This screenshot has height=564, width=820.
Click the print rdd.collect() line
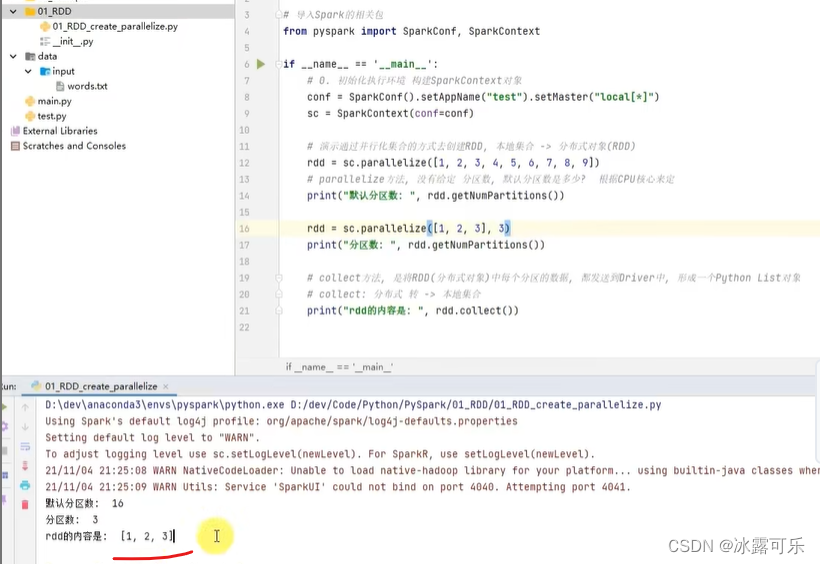pos(413,311)
